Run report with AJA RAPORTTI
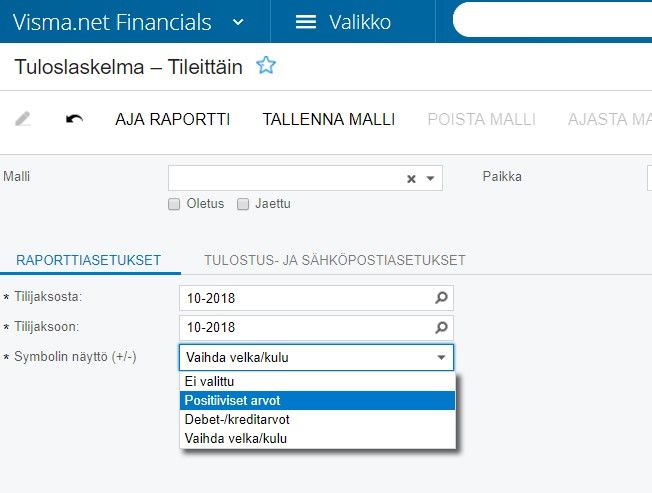 (173, 119)
